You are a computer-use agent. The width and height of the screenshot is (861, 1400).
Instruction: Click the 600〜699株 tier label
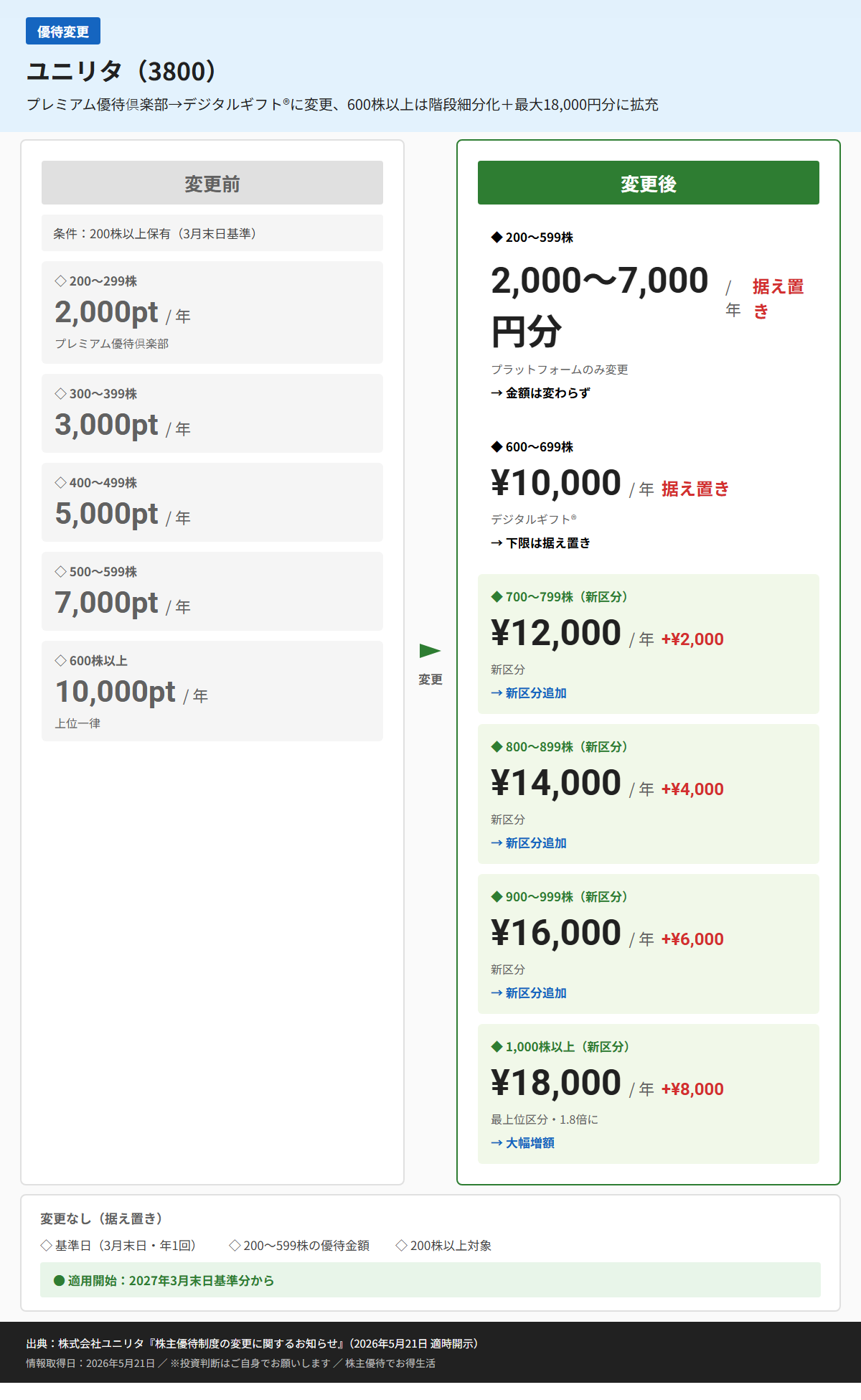[x=532, y=447]
